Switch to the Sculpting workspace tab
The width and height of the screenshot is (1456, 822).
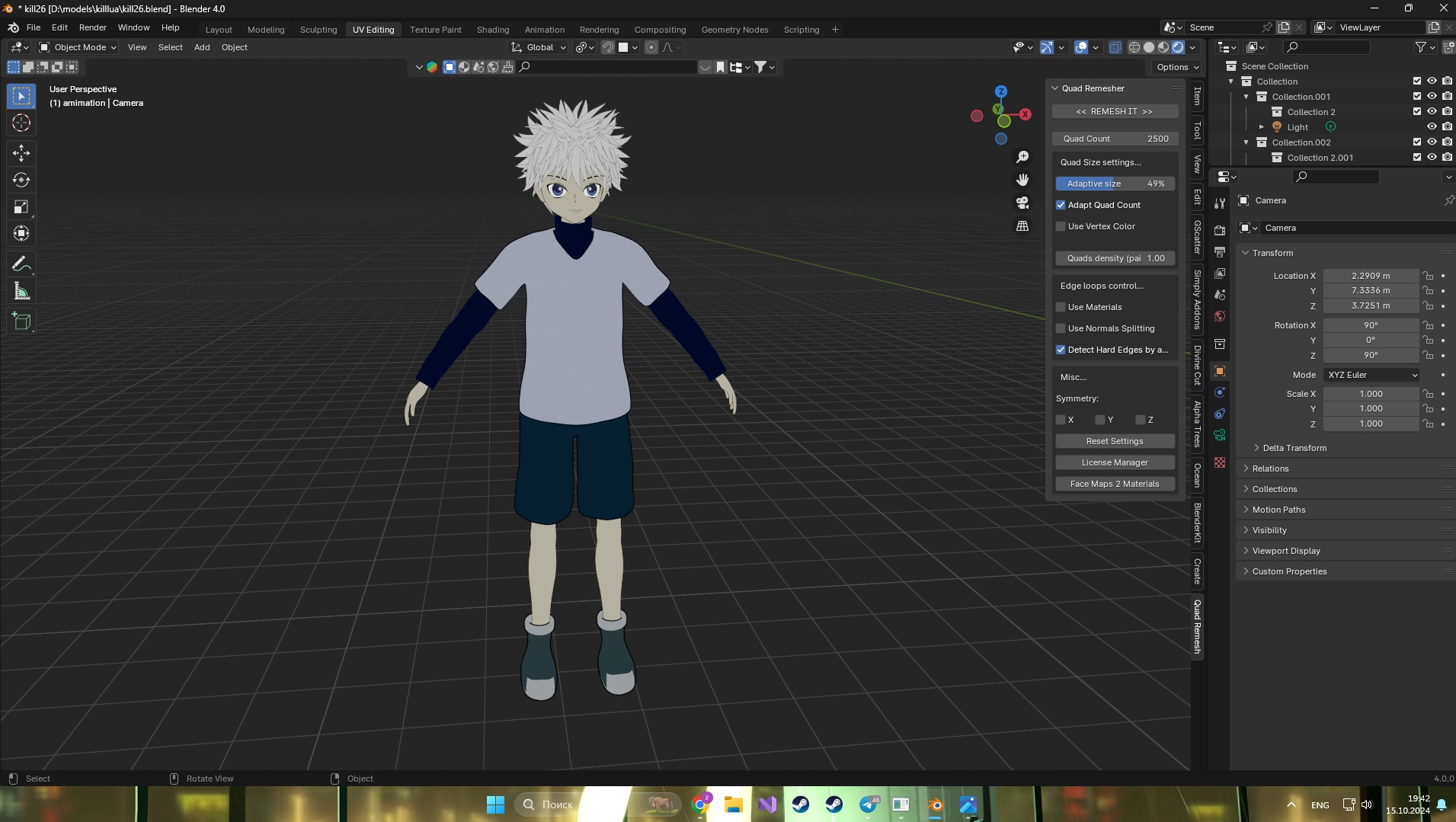click(318, 30)
